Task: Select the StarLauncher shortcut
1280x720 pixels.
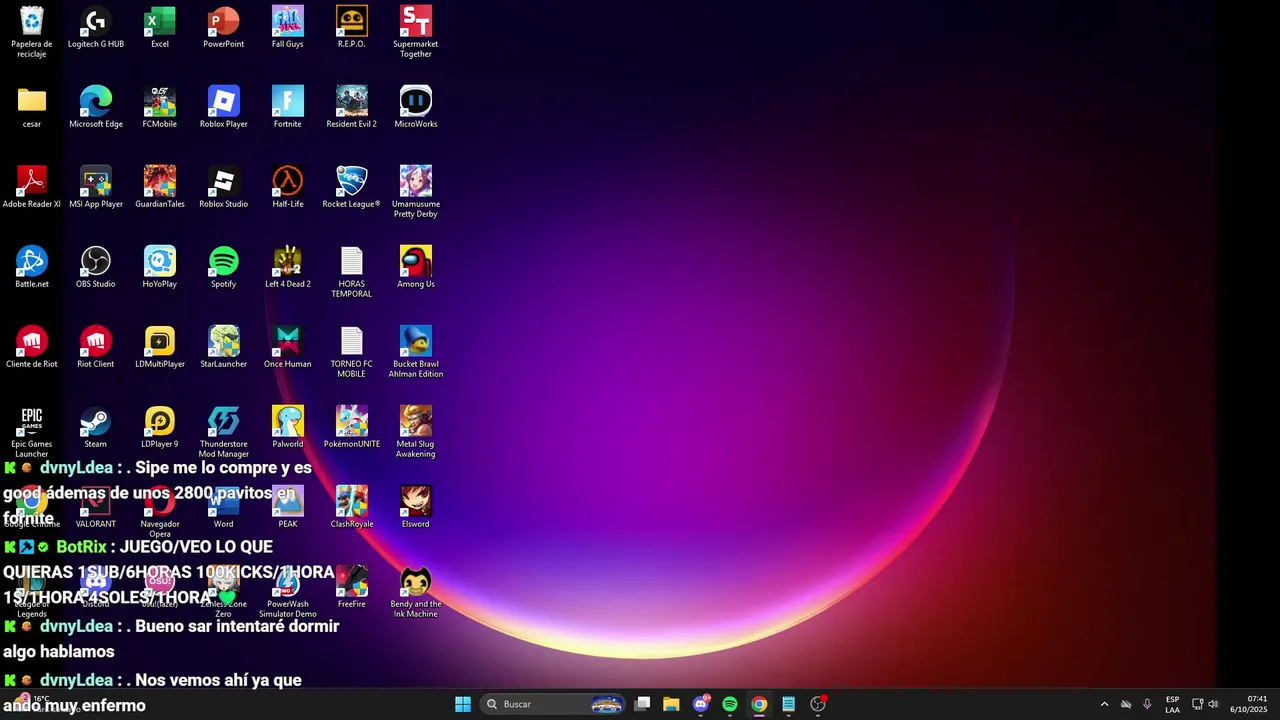Action: pos(224,347)
